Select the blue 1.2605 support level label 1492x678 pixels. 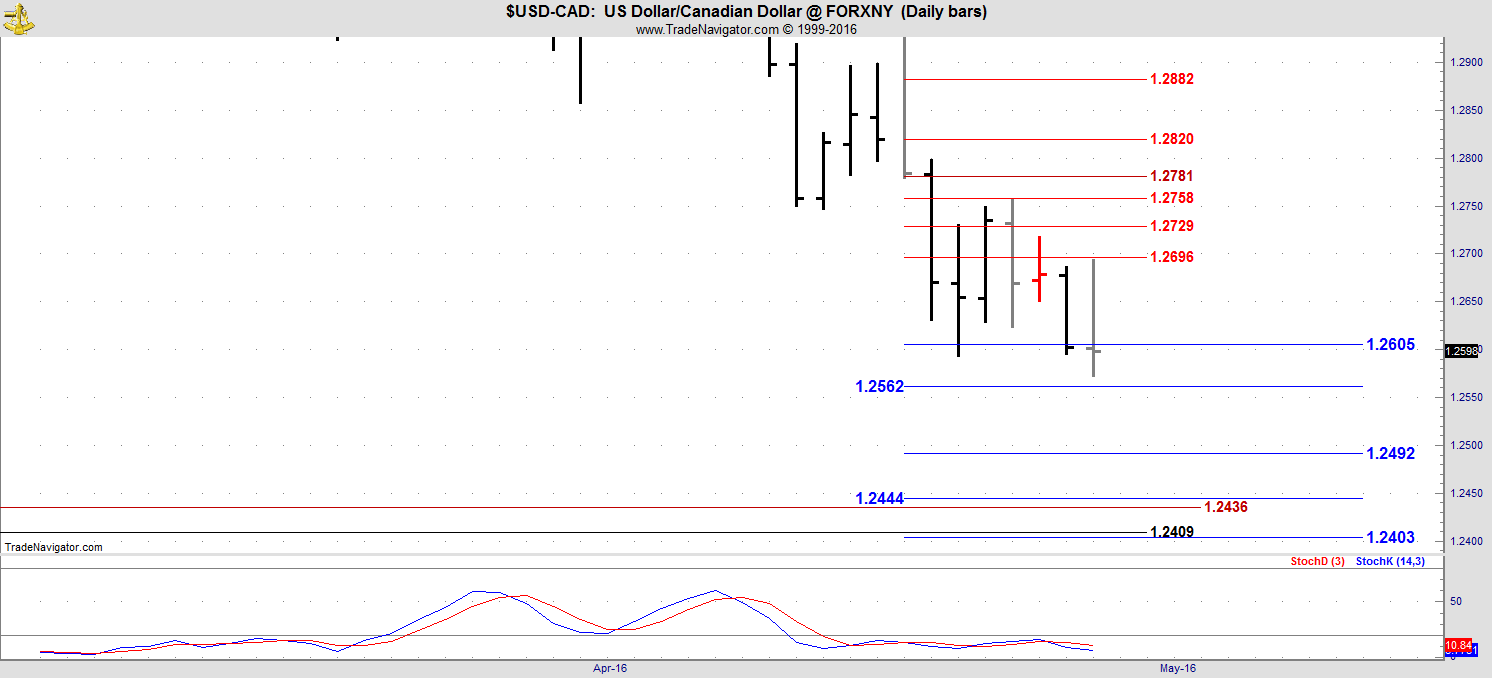pos(1390,345)
